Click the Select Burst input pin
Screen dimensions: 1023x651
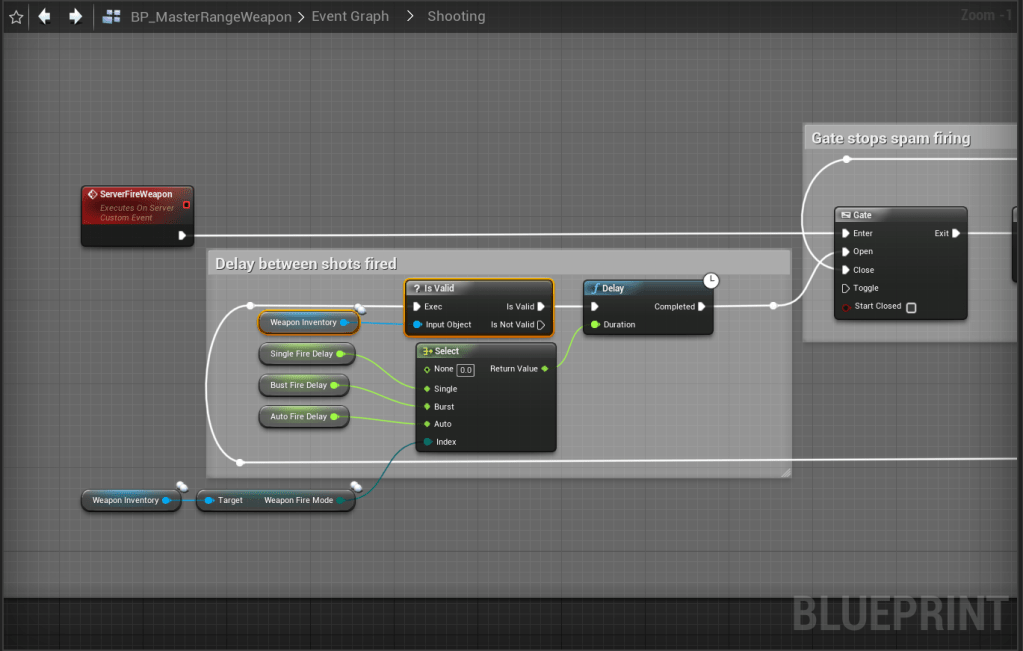[427, 406]
